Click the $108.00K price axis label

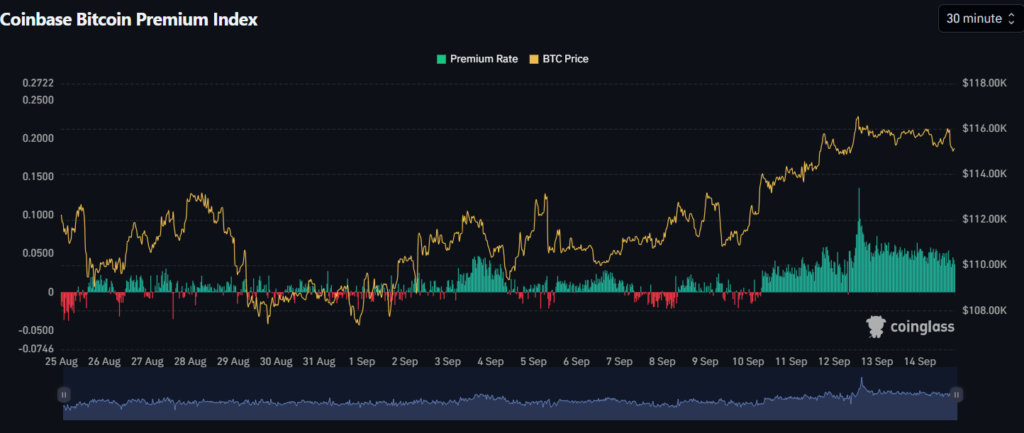(x=985, y=310)
